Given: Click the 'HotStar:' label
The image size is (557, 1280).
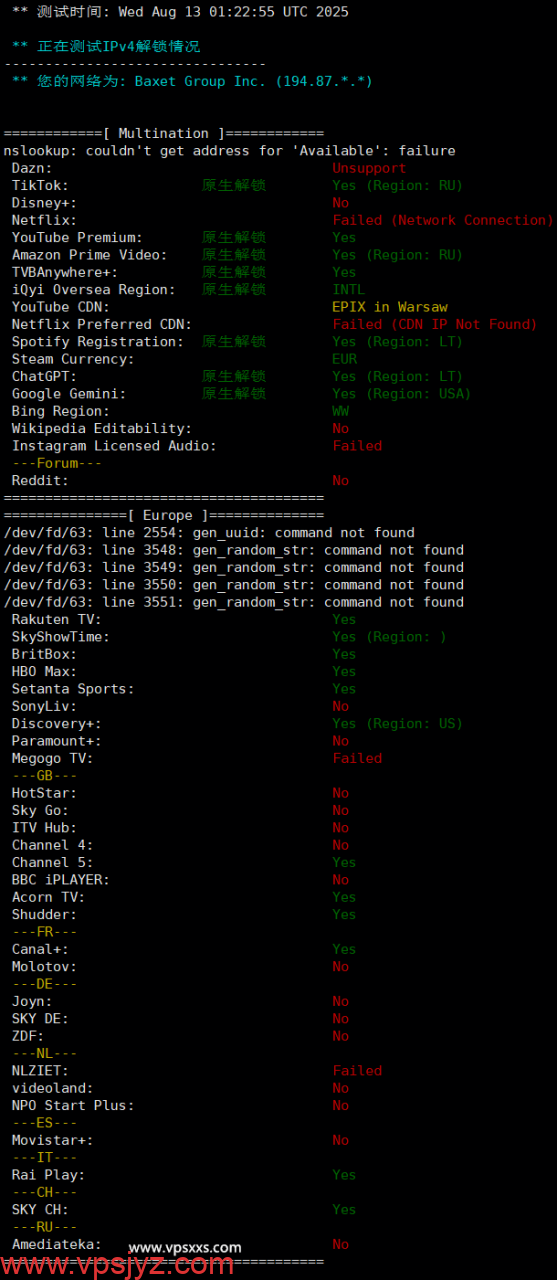Looking at the screenshot, I should pyautogui.click(x=44, y=793).
